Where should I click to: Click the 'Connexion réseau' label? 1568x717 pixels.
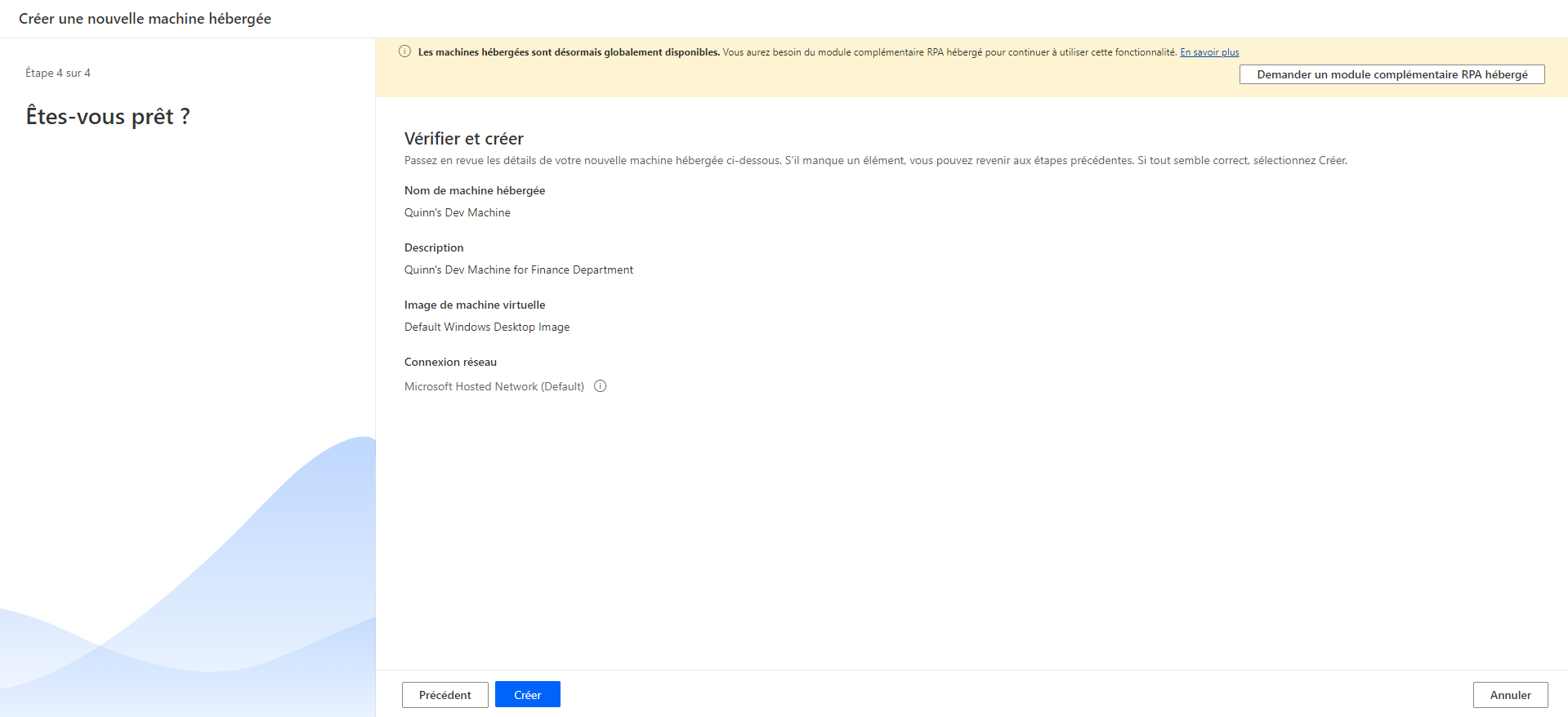click(x=450, y=362)
